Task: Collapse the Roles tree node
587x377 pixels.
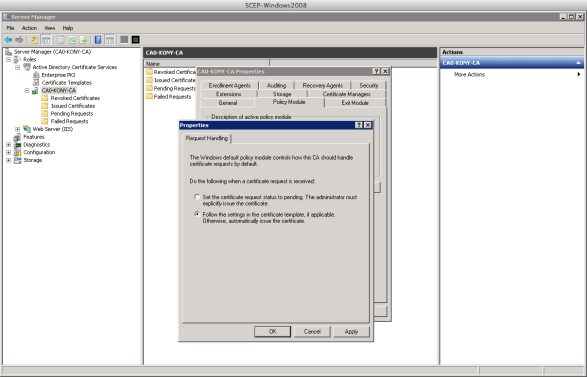Action: click(9, 60)
